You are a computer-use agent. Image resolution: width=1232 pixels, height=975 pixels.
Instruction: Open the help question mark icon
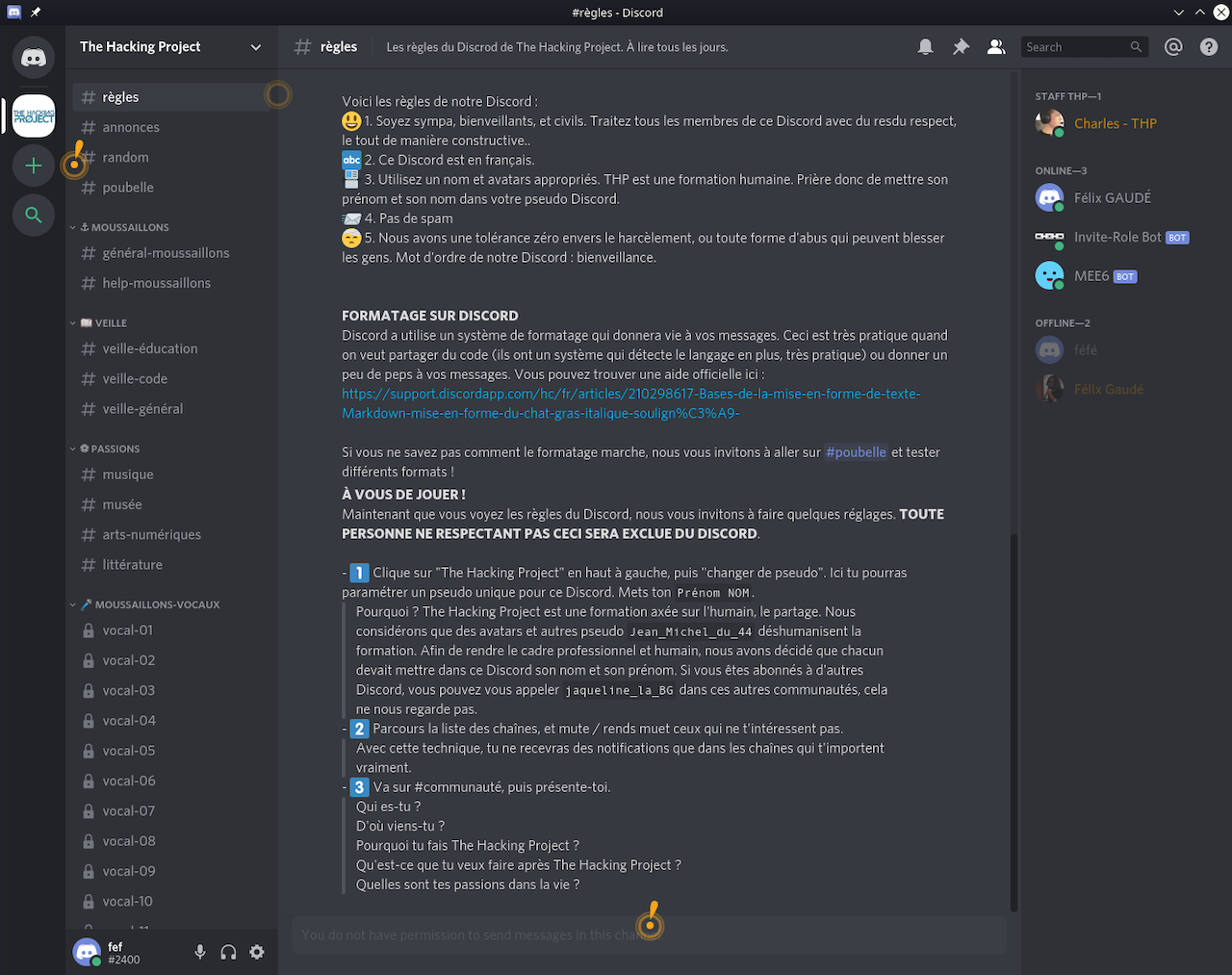pos(1209,47)
